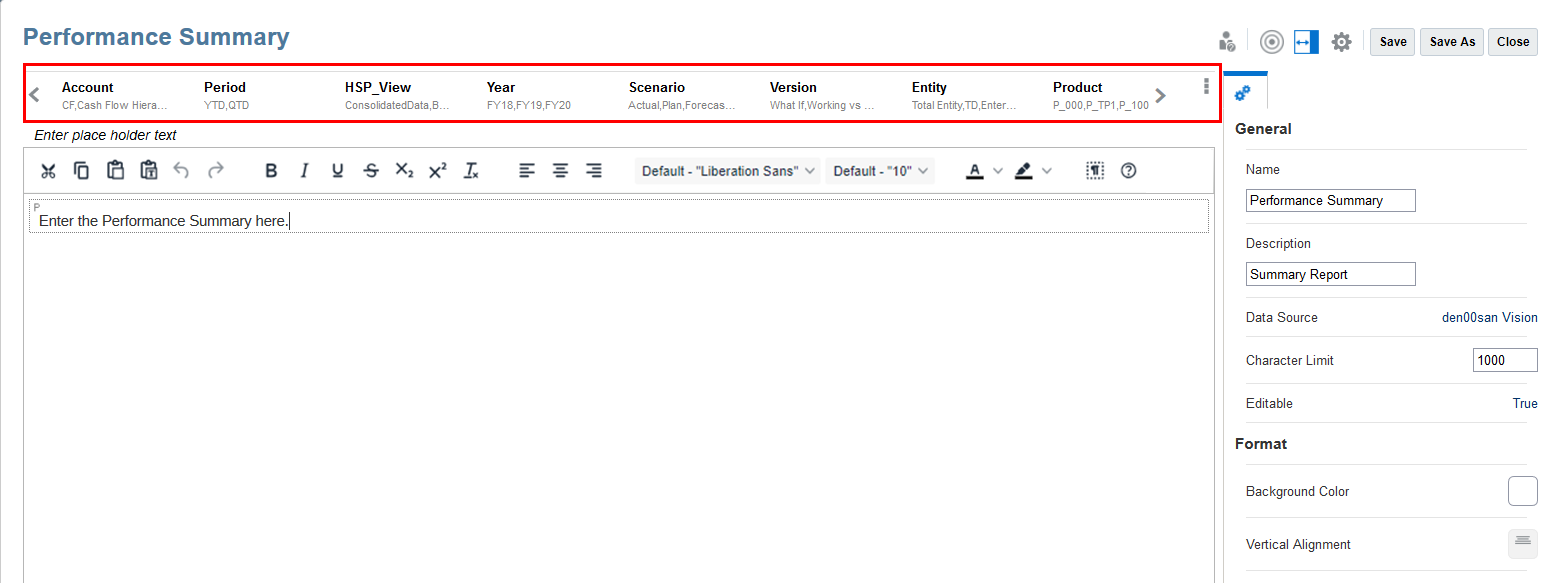This screenshot has width=1563, height=583.
Task: Open the settings gear icon
Action: [1342, 41]
